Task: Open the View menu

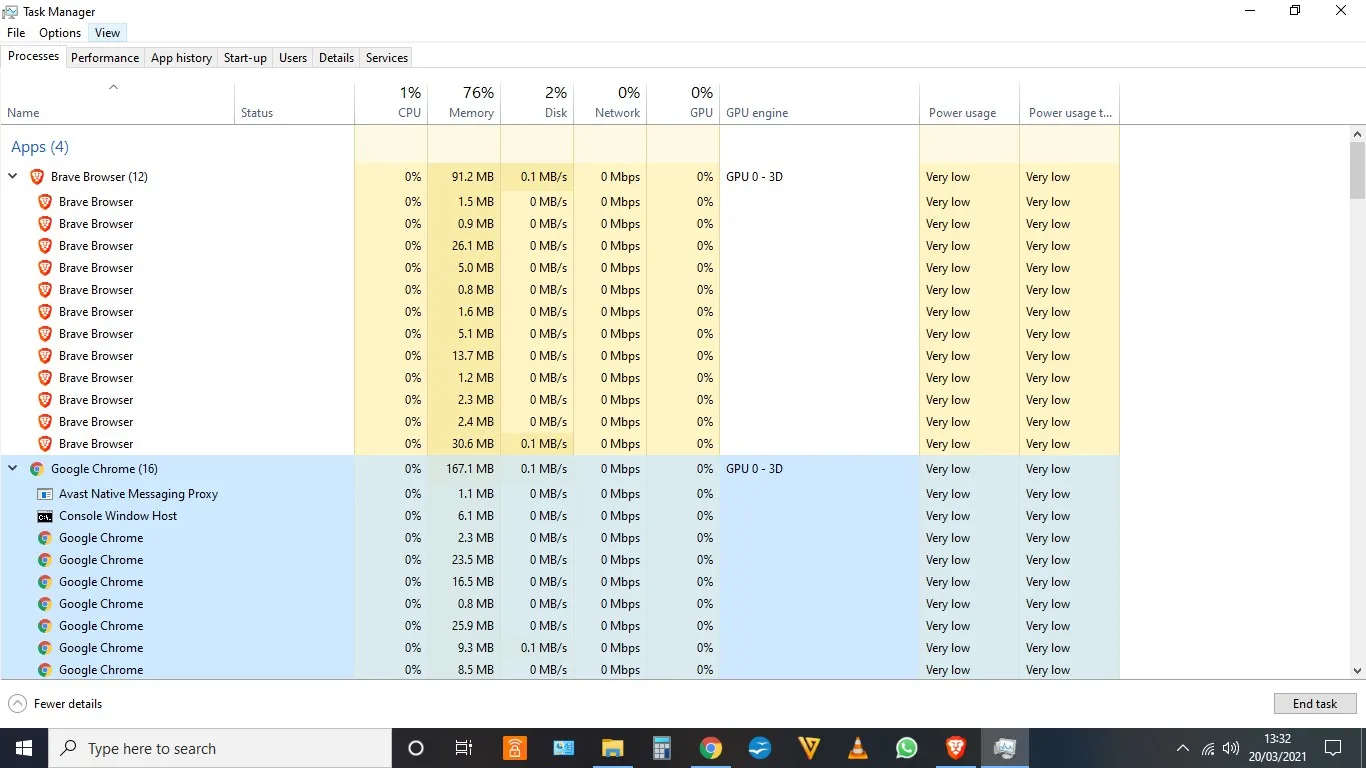Action: point(107,33)
